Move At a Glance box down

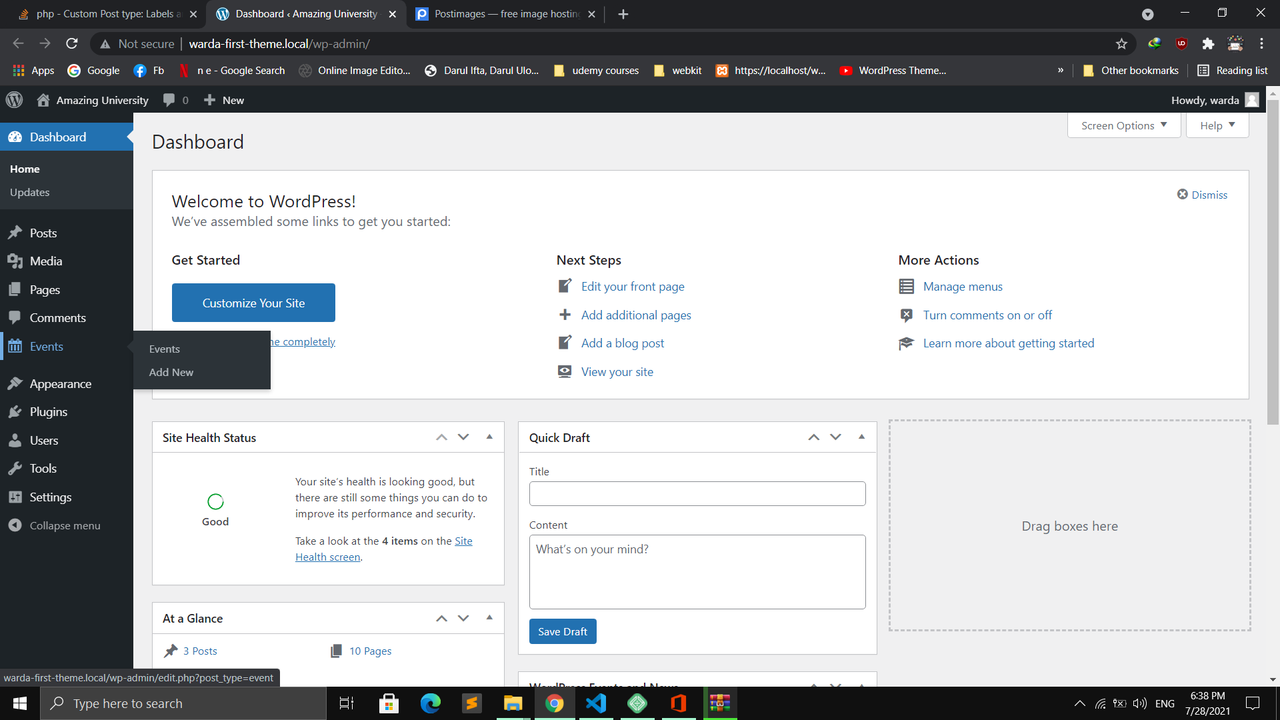pyautogui.click(x=463, y=618)
